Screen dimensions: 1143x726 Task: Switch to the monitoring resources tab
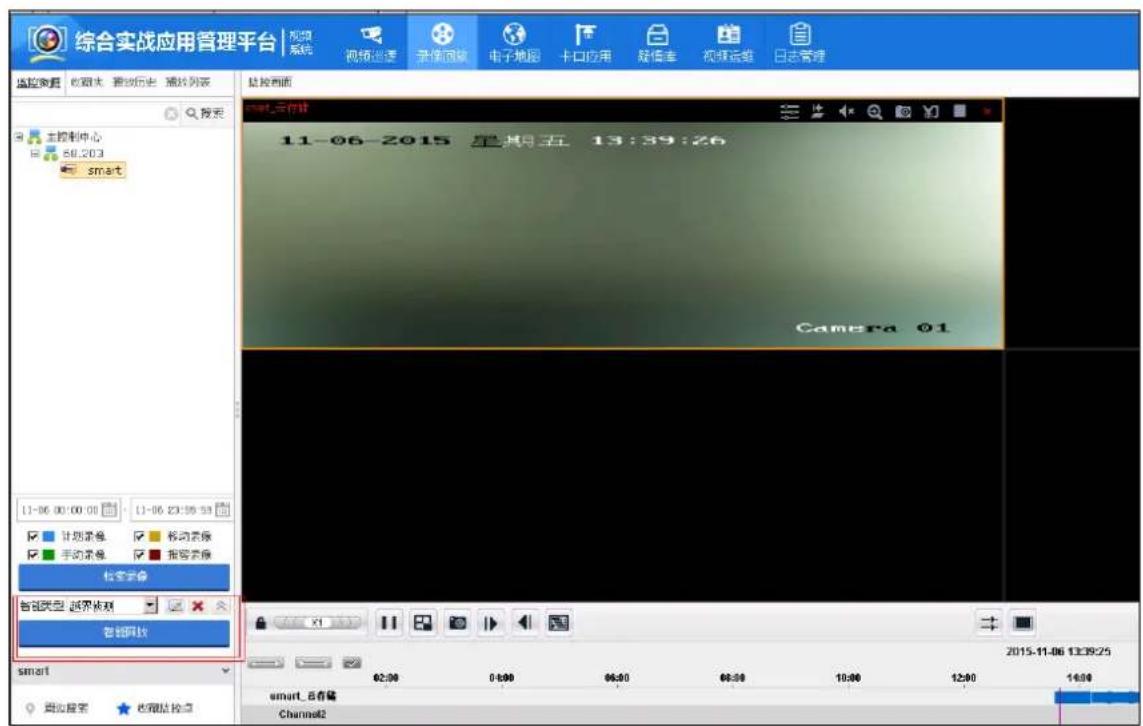click(39, 82)
